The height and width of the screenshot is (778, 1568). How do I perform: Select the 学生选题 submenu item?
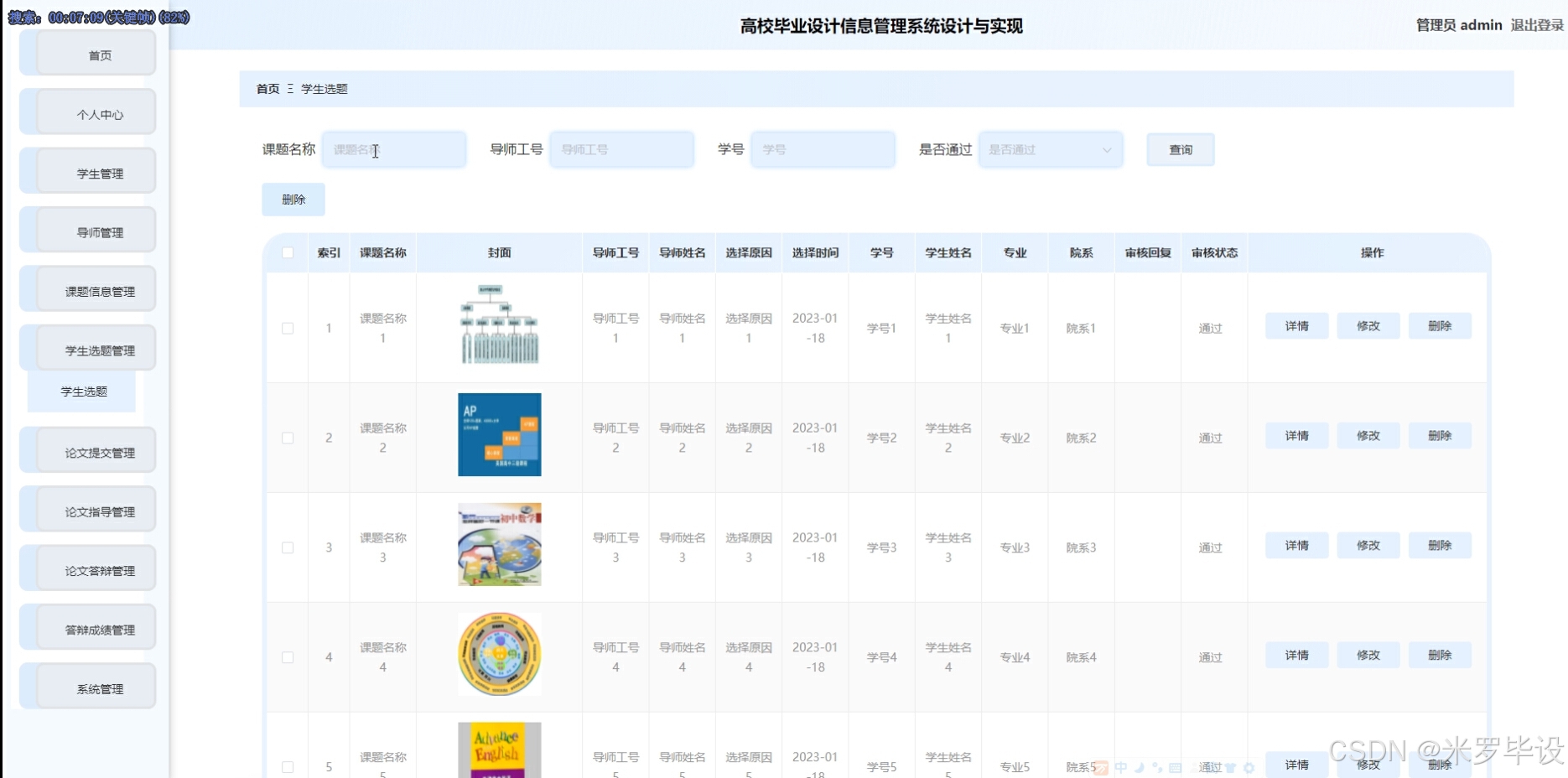[x=82, y=392]
